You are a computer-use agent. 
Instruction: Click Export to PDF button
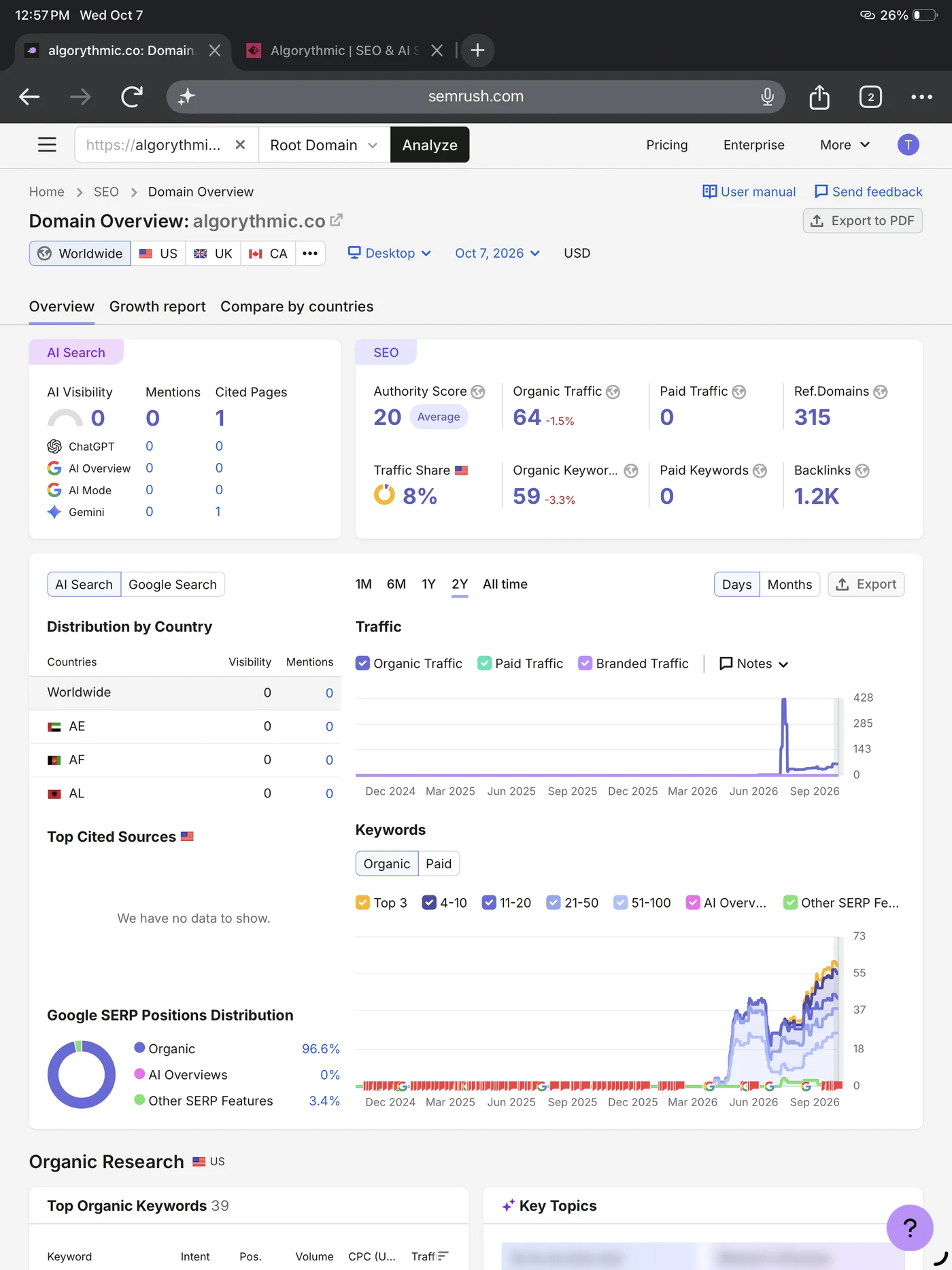click(862, 221)
